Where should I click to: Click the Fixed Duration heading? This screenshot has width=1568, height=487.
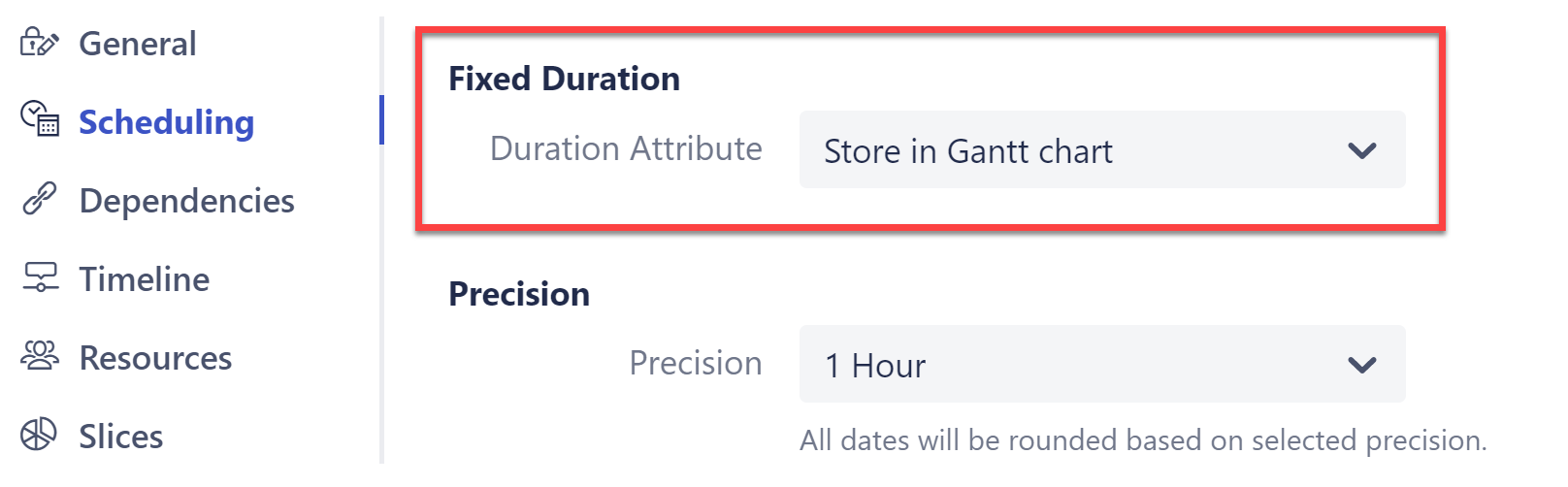coord(564,79)
